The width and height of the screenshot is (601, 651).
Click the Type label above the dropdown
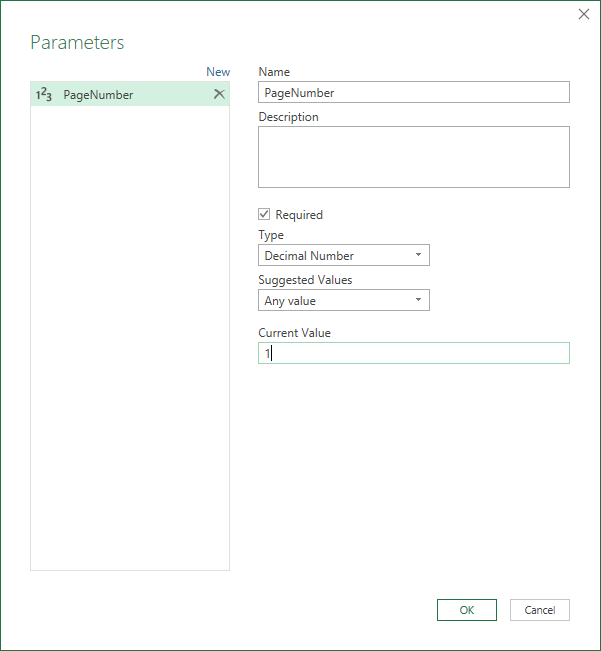(271, 235)
